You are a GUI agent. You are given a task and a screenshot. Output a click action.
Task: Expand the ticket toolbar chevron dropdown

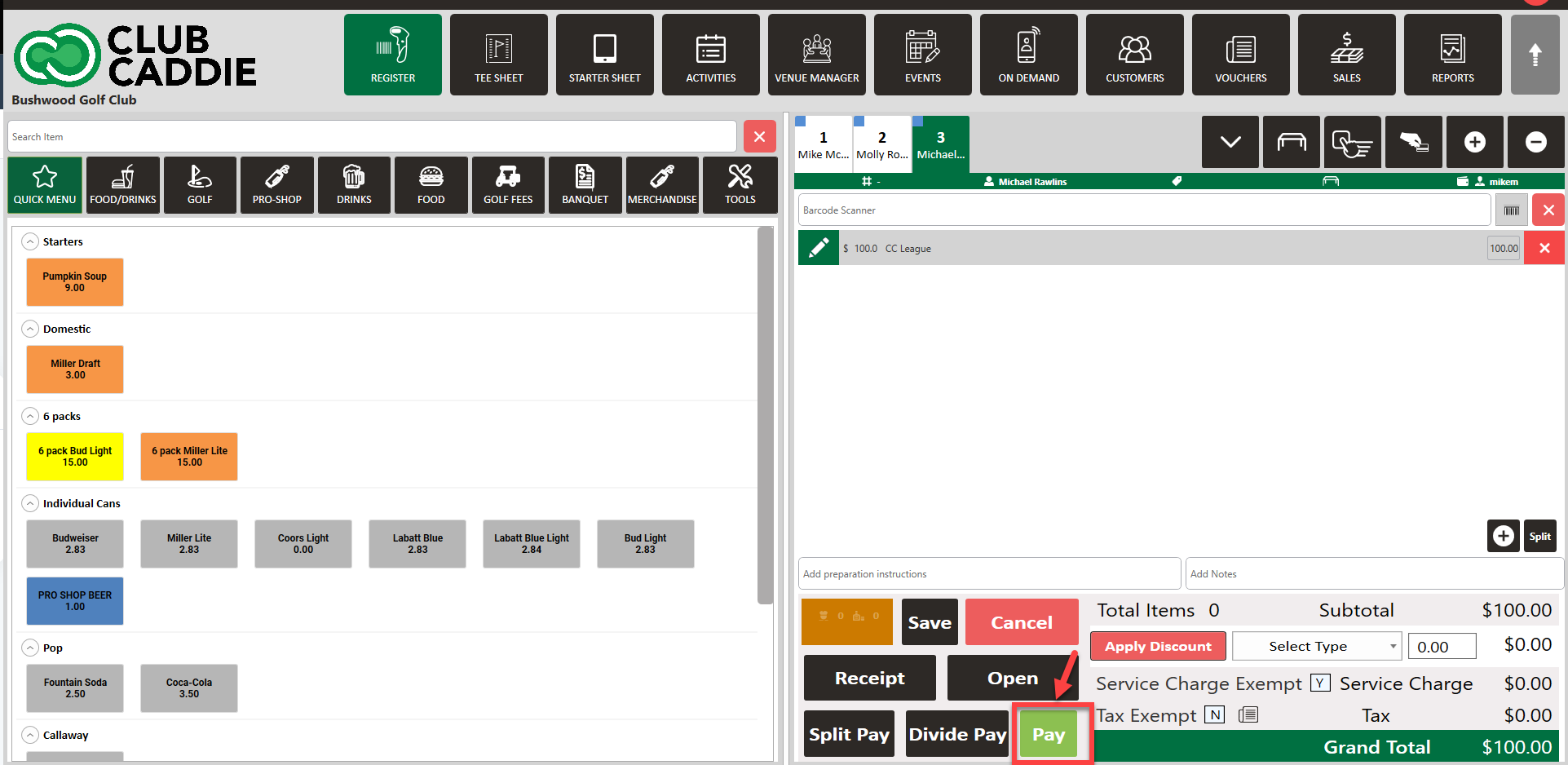(x=1230, y=142)
